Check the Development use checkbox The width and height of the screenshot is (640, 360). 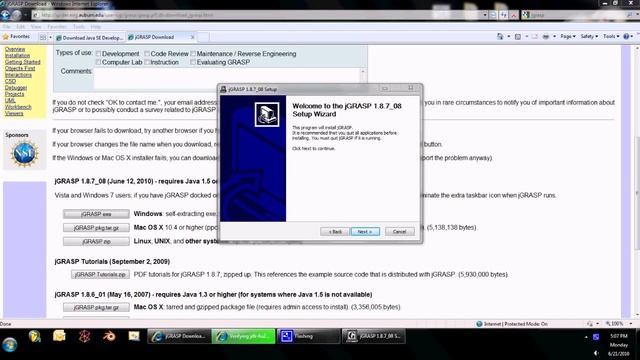(98, 53)
